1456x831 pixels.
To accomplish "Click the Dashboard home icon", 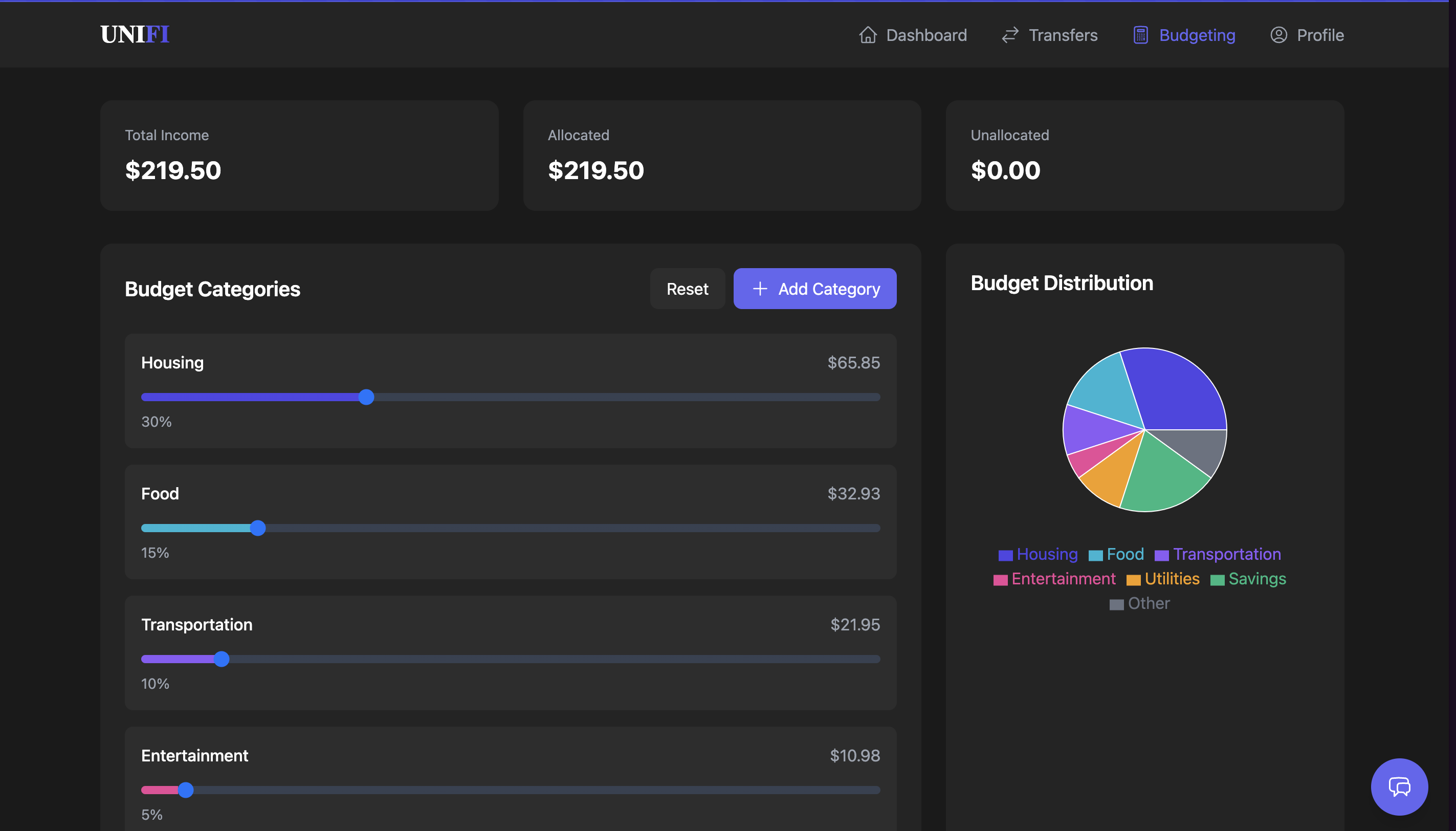I will coord(868,35).
